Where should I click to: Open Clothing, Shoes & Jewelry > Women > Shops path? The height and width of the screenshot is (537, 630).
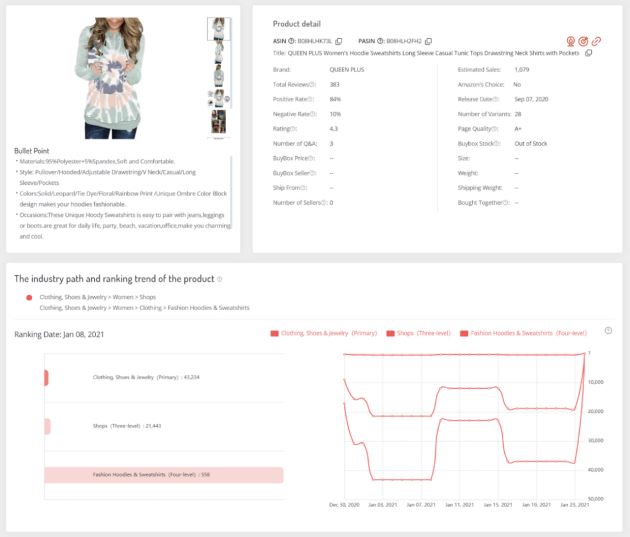(x=98, y=297)
